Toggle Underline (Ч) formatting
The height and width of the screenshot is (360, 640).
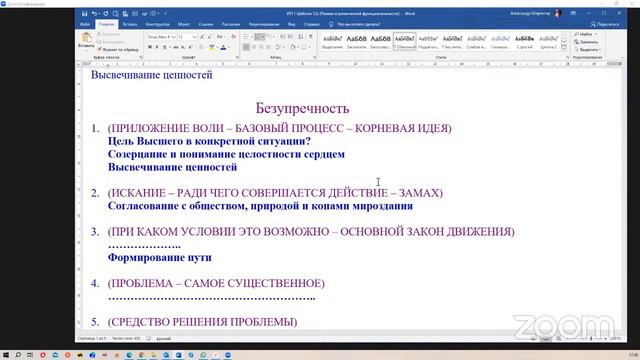[x=164, y=47]
